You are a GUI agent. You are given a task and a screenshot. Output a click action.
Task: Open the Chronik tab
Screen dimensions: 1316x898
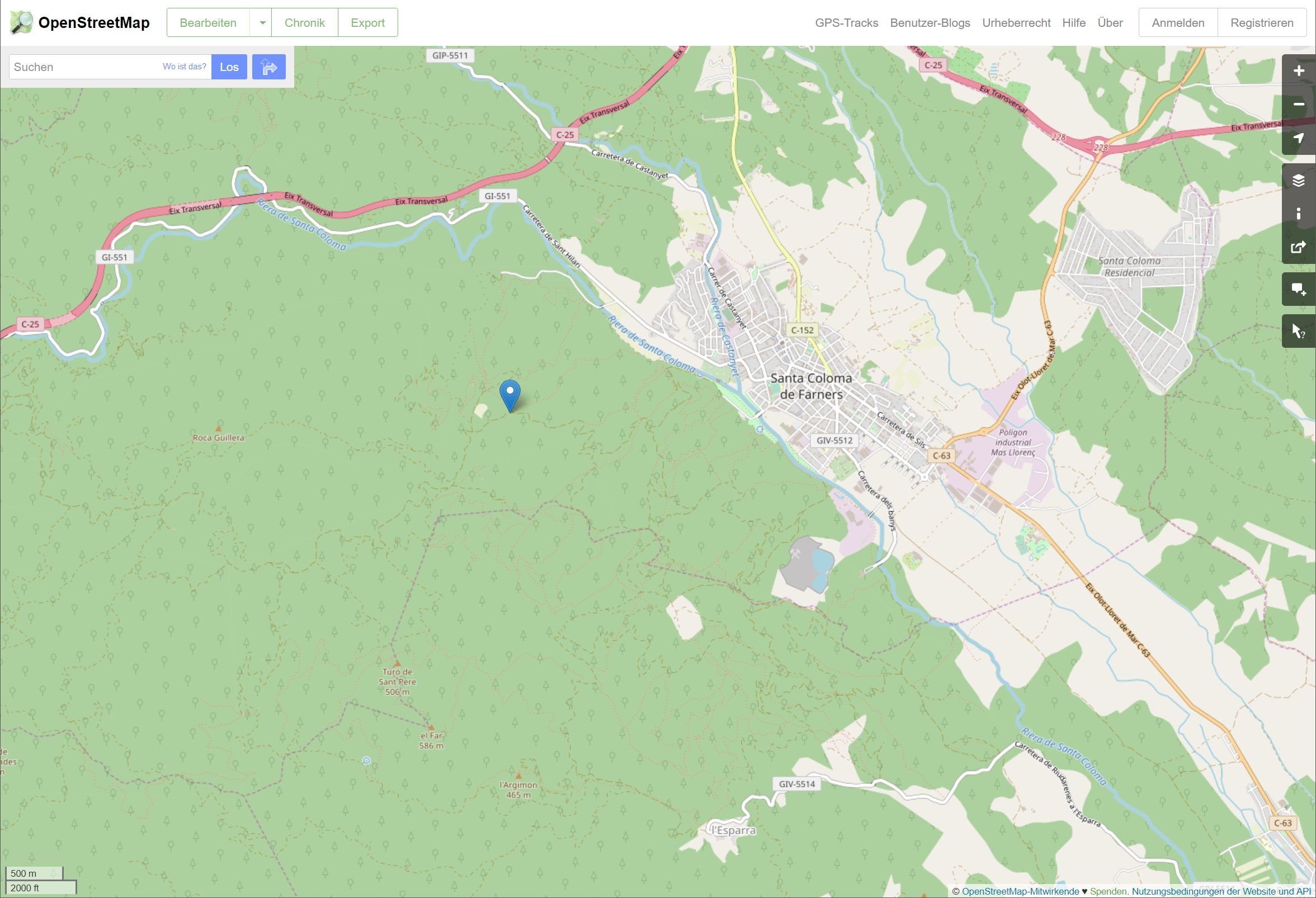305,23
